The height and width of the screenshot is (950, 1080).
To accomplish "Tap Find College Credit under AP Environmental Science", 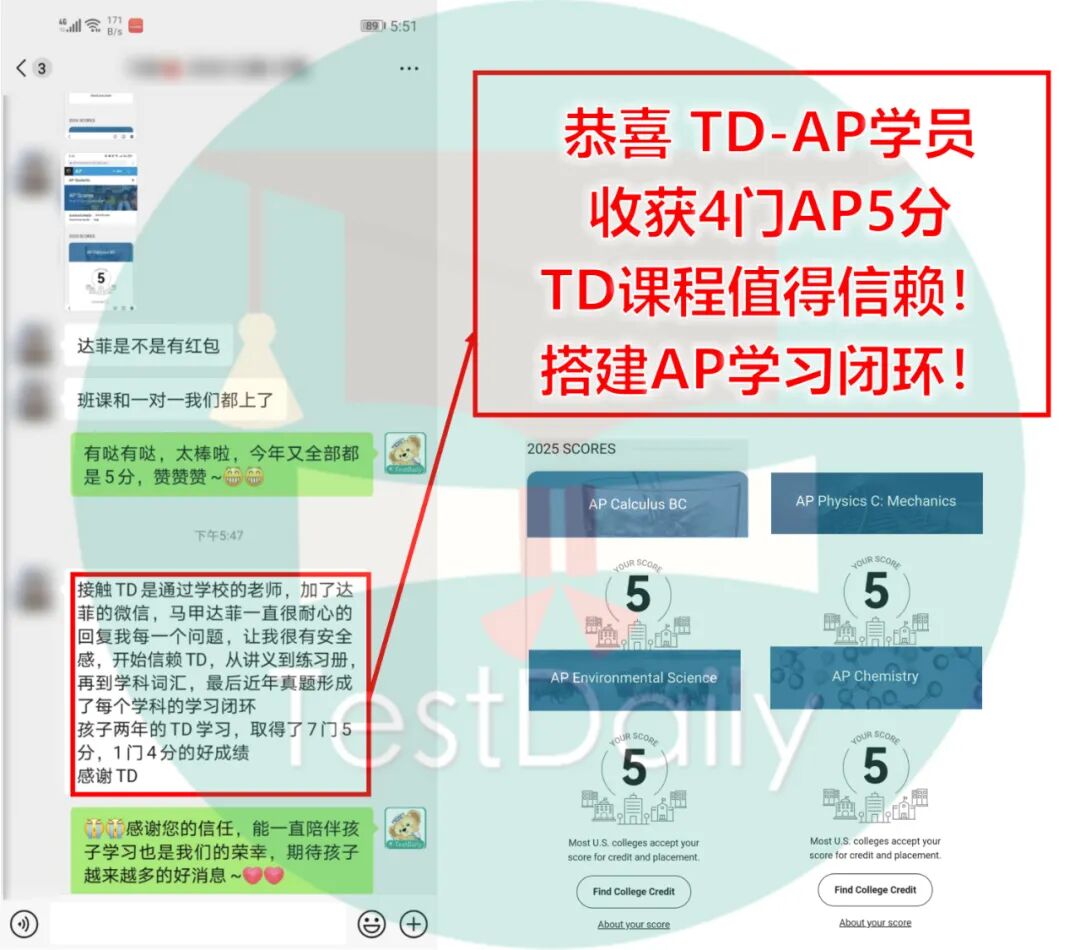I will [633, 891].
